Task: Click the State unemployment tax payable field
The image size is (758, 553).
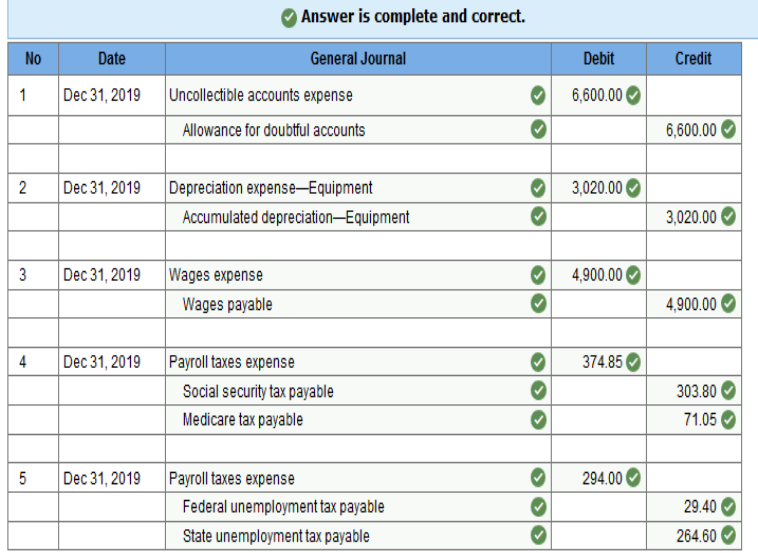Action: pos(358,536)
